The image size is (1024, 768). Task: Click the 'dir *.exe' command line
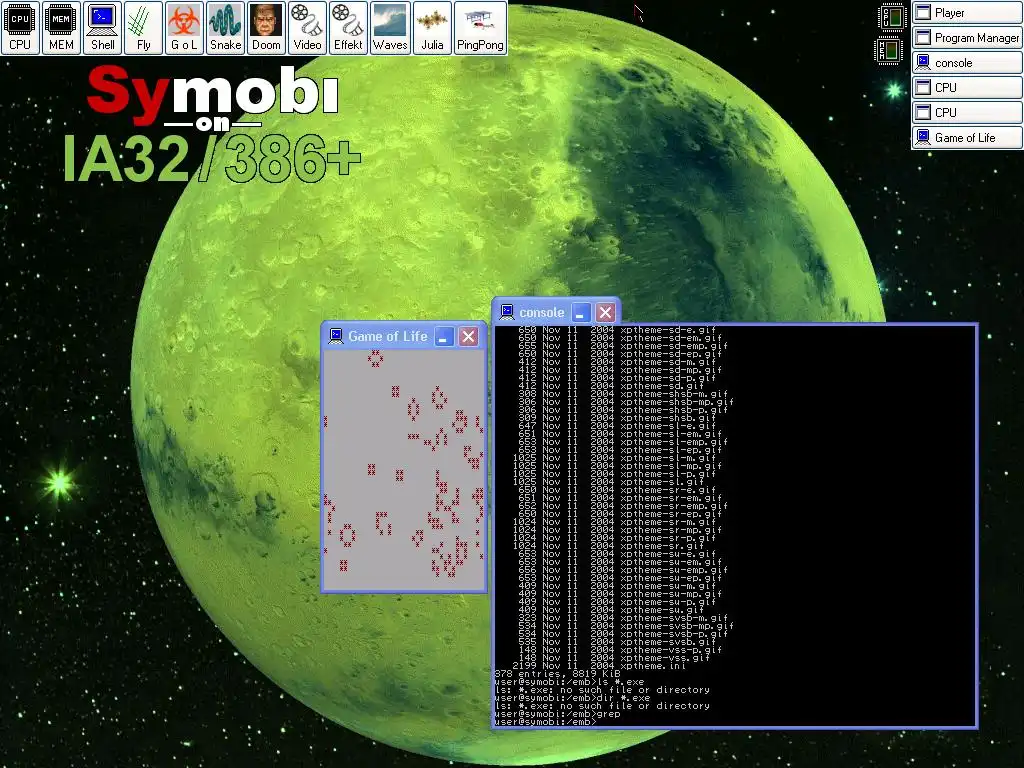572,697
